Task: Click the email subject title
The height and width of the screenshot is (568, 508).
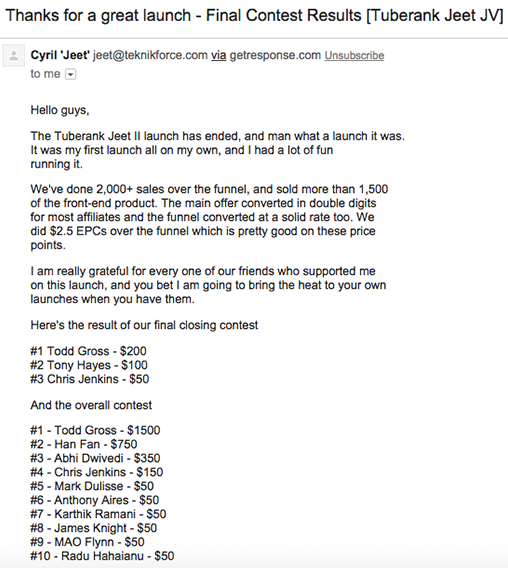Action: (254, 16)
